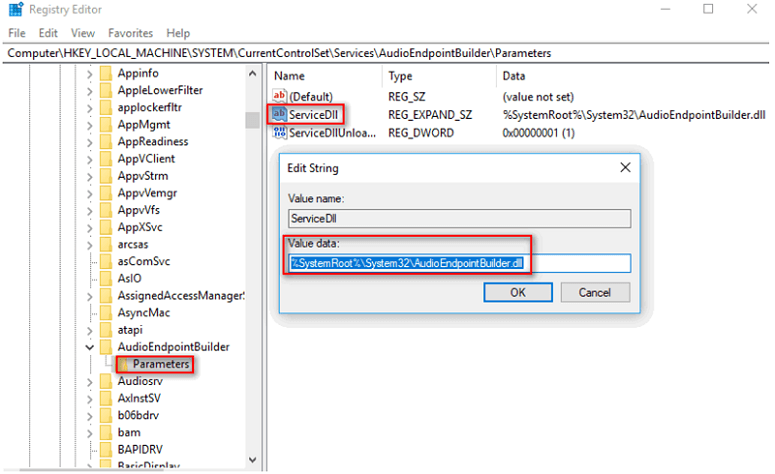Click tree pane scroll down arrow
The width and height of the screenshot is (775, 474).
pyautogui.click(x=253, y=460)
